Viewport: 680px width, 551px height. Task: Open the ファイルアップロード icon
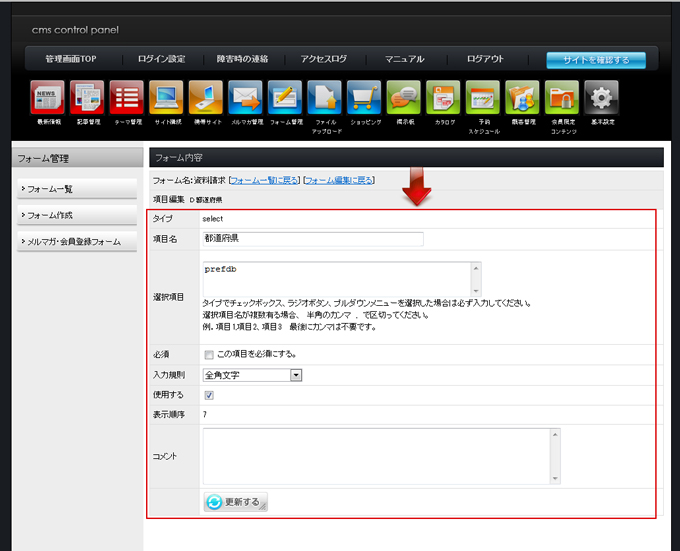click(325, 98)
